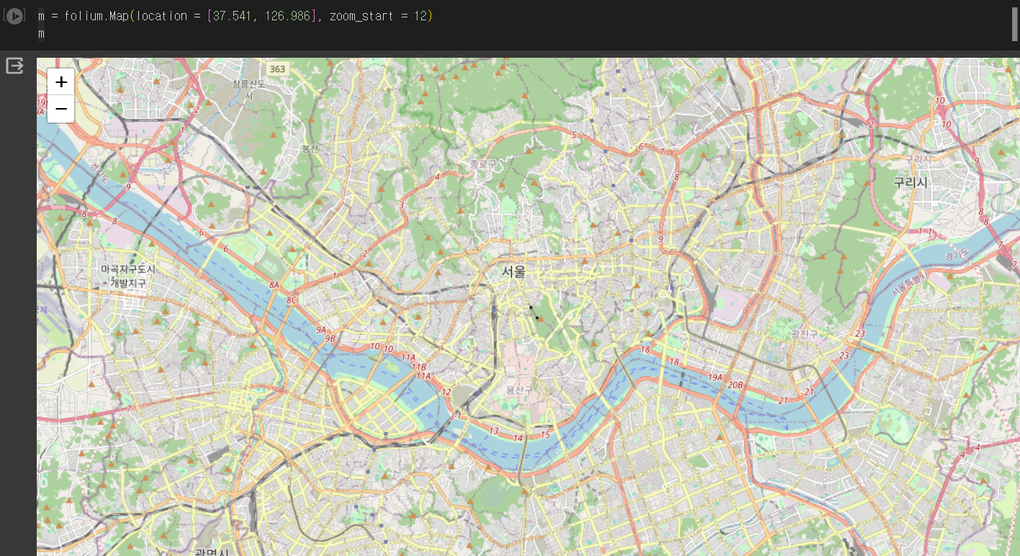
Task: Click the 서울 city label on map
Action: [513, 271]
